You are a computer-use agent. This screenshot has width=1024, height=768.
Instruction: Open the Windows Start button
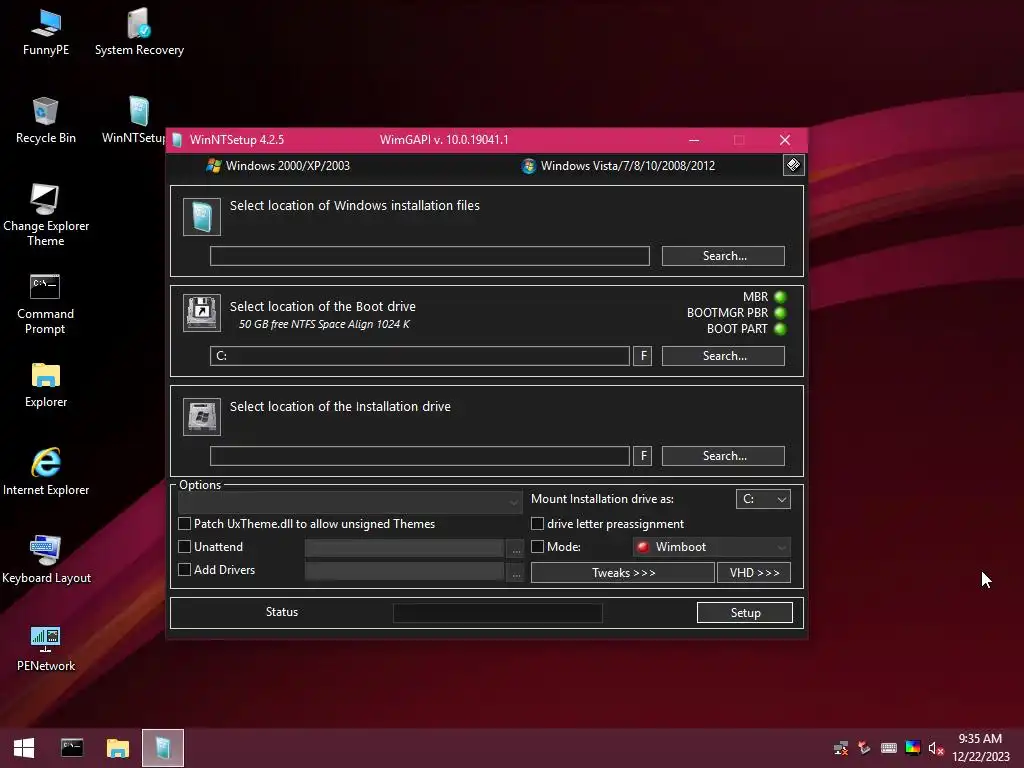tap(24, 748)
